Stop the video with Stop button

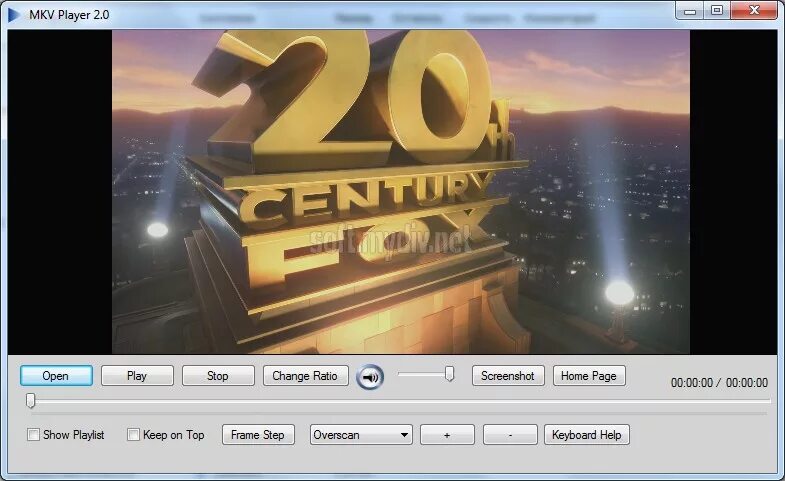coord(218,375)
